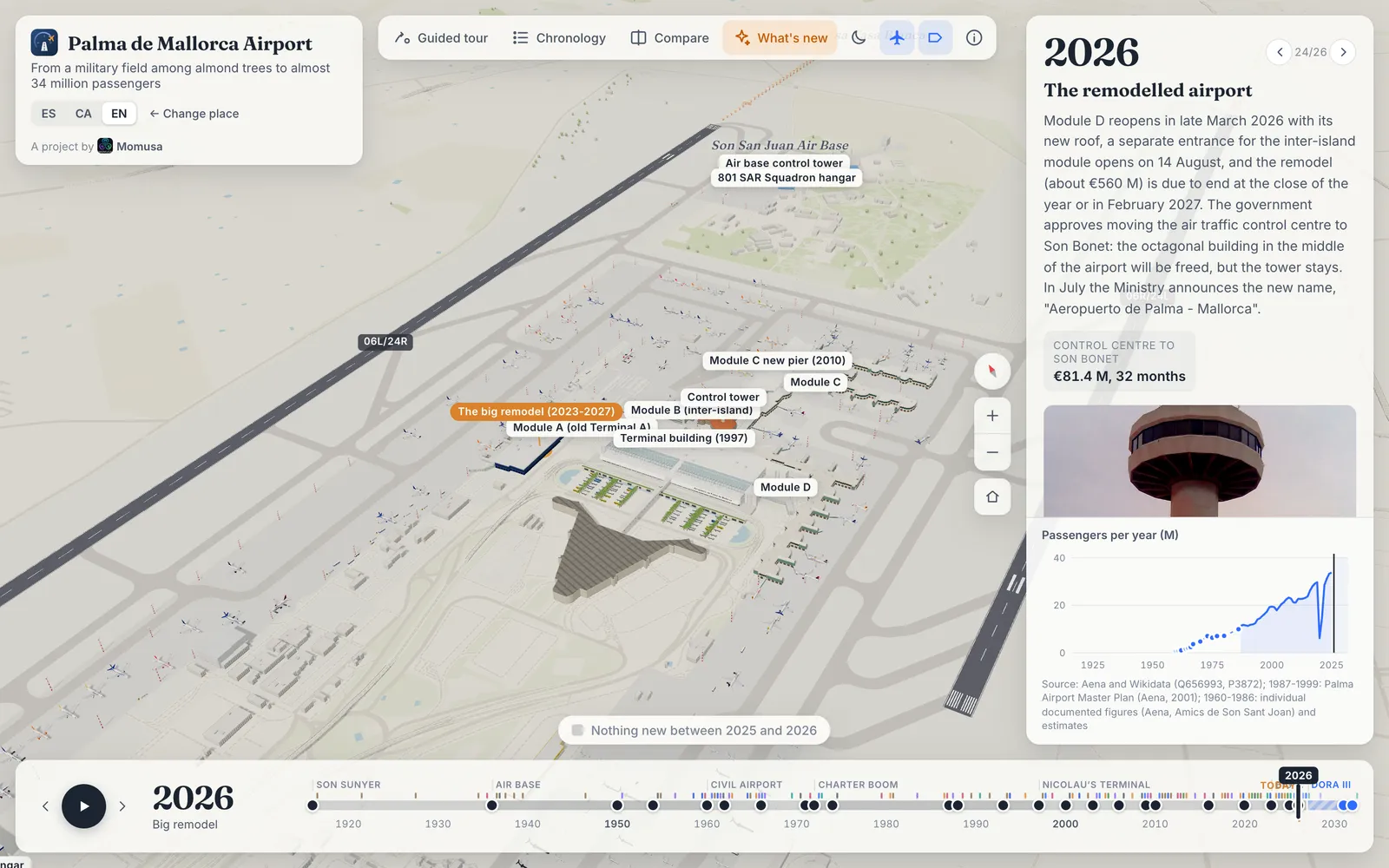
Task: Open the control tower photo
Action: 1200,461
